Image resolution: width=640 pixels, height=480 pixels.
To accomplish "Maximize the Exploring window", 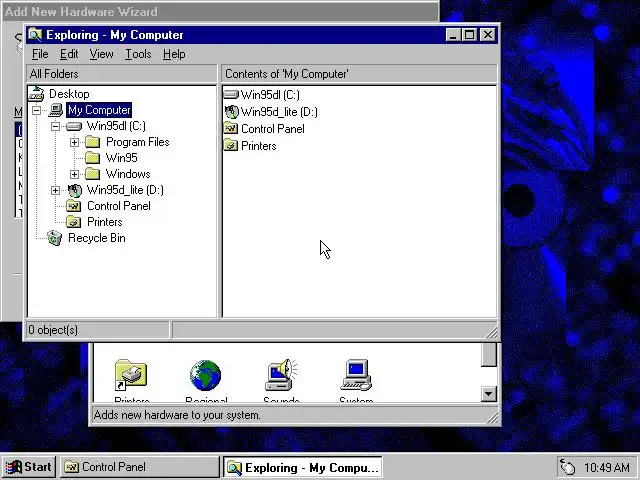I will [469, 35].
